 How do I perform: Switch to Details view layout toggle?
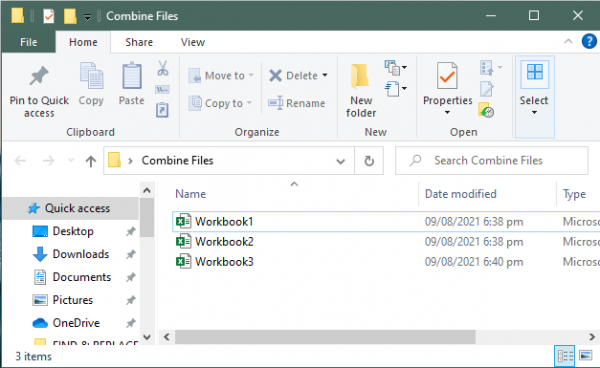click(564, 356)
